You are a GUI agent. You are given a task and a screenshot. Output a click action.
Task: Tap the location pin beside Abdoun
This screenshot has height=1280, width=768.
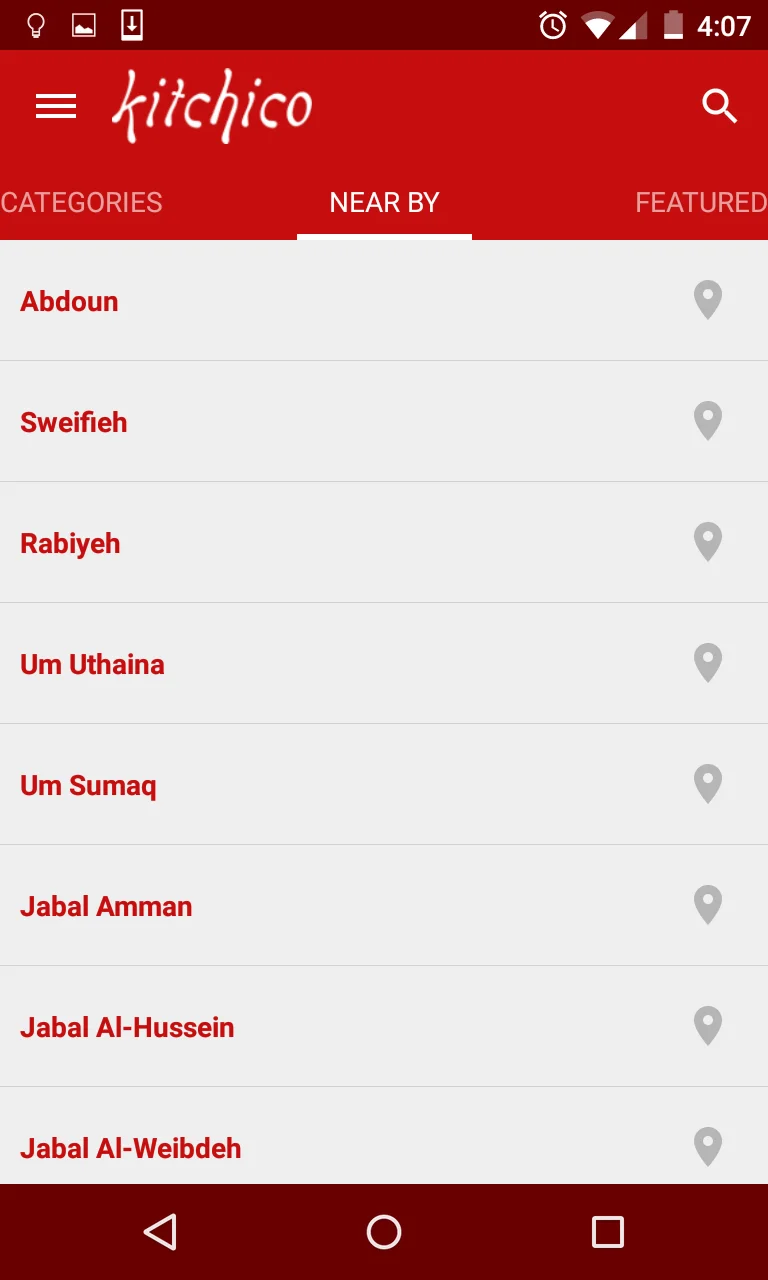tap(708, 300)
